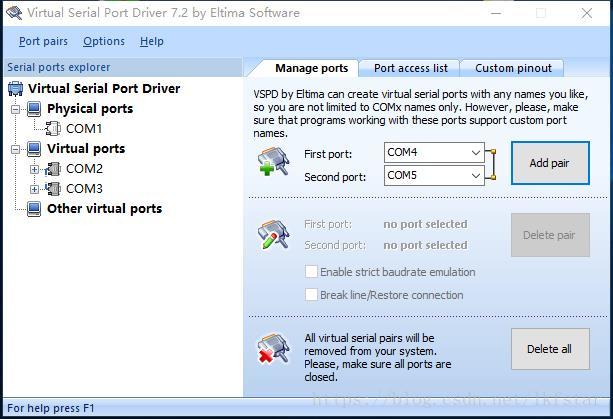The height and width of the screenshot is (419, 613).
Task: Click the 'For help press F1' status text
Action: pos(51,408)
